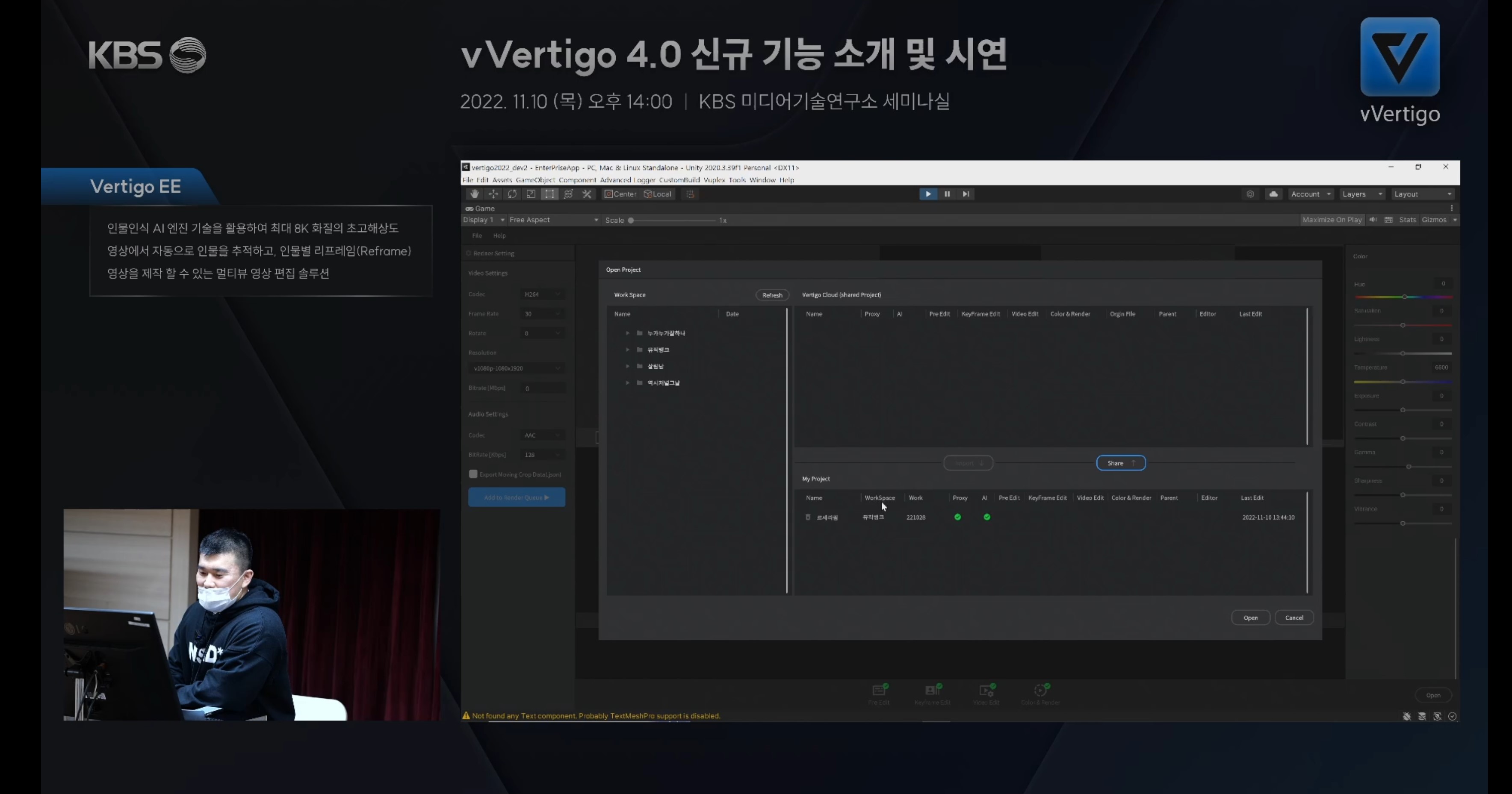This screenshot has width=1512, height=794.
Task: Open the Layers dropdown
Action: point(1362,194)
